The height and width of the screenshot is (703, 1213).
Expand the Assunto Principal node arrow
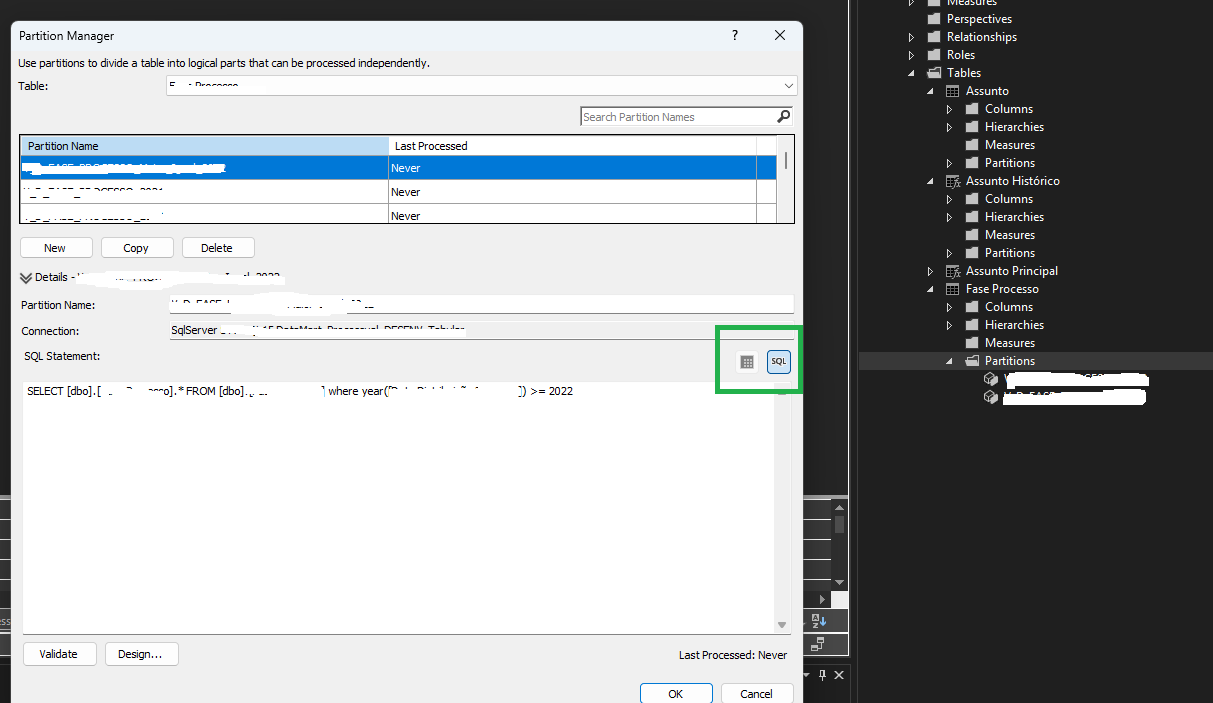(x=930, y=271)
